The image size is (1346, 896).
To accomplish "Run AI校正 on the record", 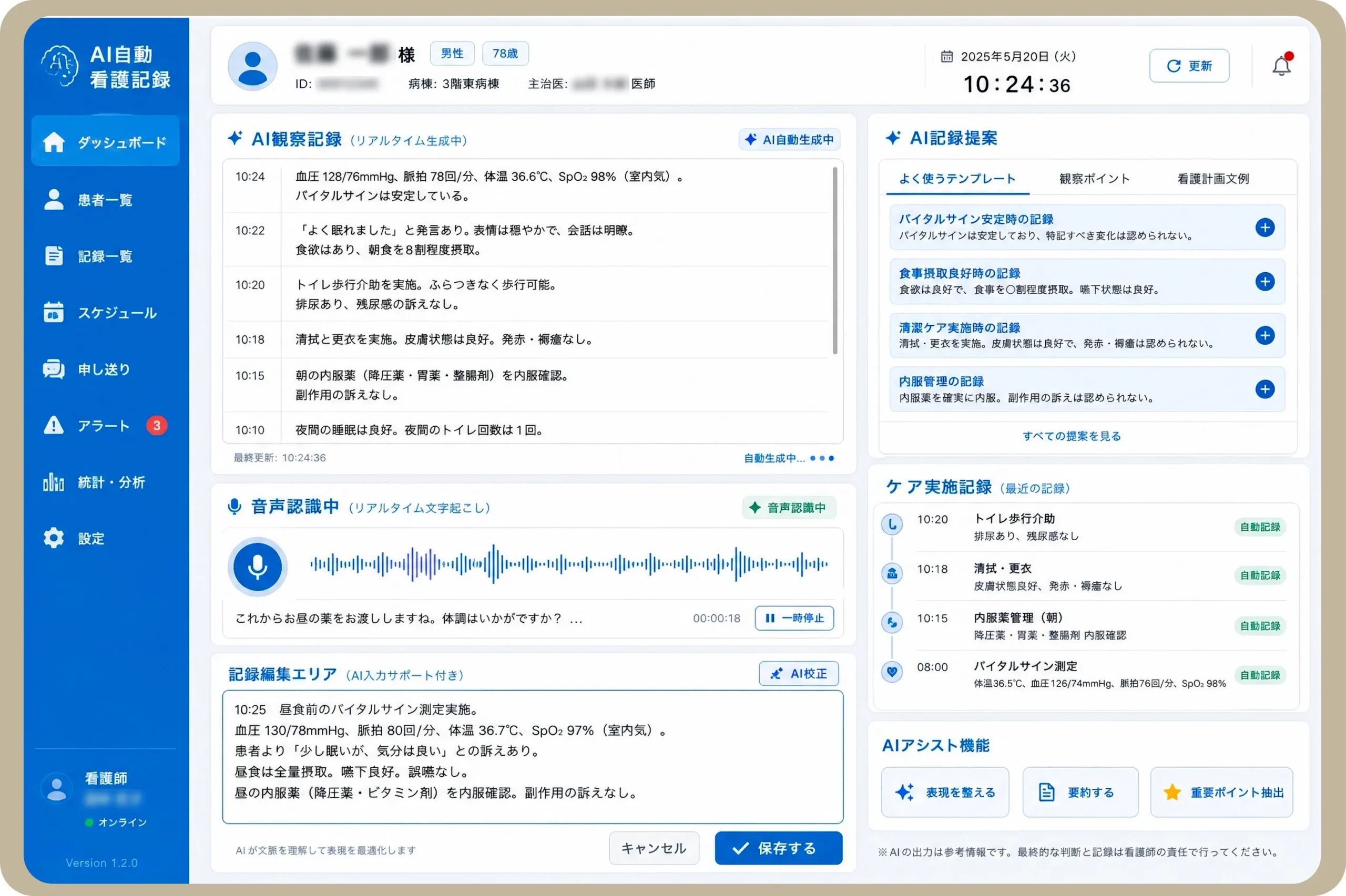I will 799,674.
